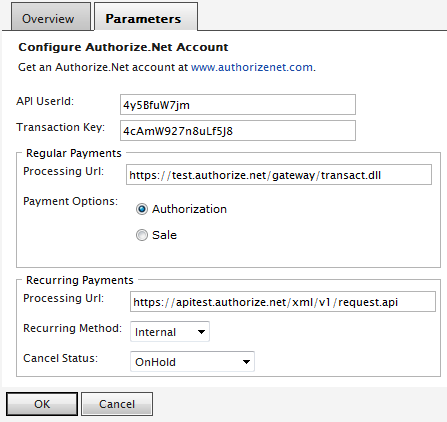Screen dimensions: 447x422
Task: Click the Payment Options label
Action: (70, 201)
